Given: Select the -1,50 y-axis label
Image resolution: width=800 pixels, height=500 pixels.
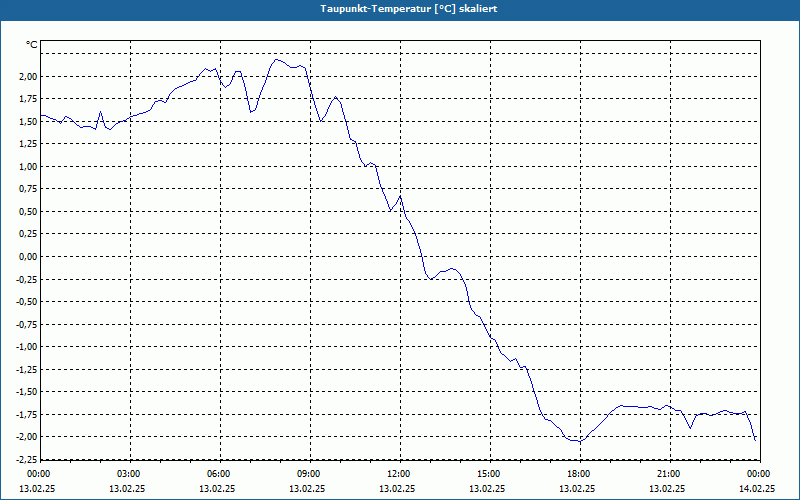Looking at the screenshot, I should pyautogui.click(x=28, y=392).
